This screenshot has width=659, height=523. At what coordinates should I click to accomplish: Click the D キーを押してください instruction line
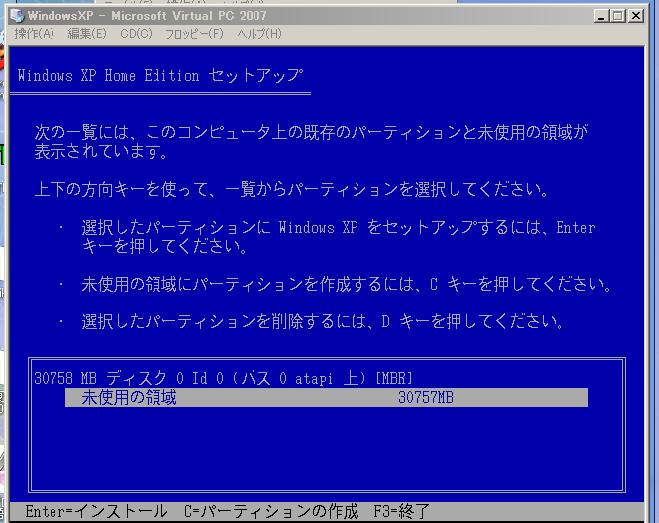tap(322, 322)
